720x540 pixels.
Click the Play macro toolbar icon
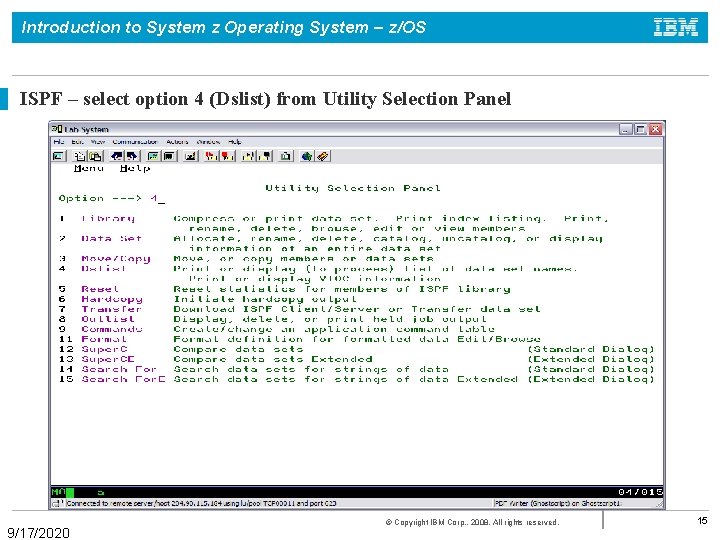coord(248,156)
